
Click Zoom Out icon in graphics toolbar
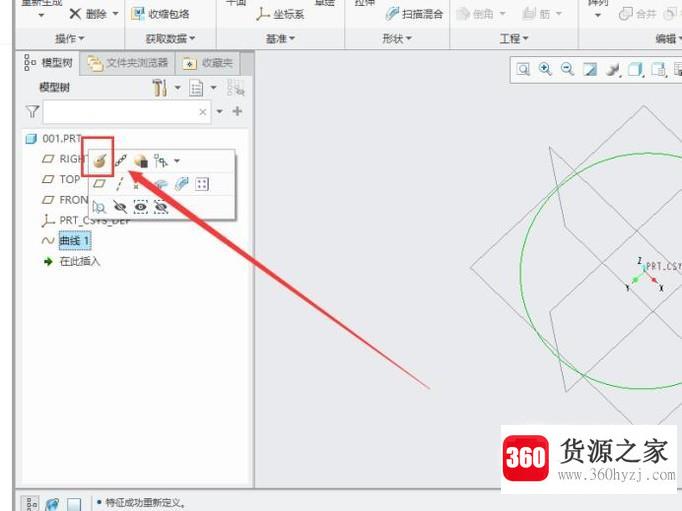(567, 69)
